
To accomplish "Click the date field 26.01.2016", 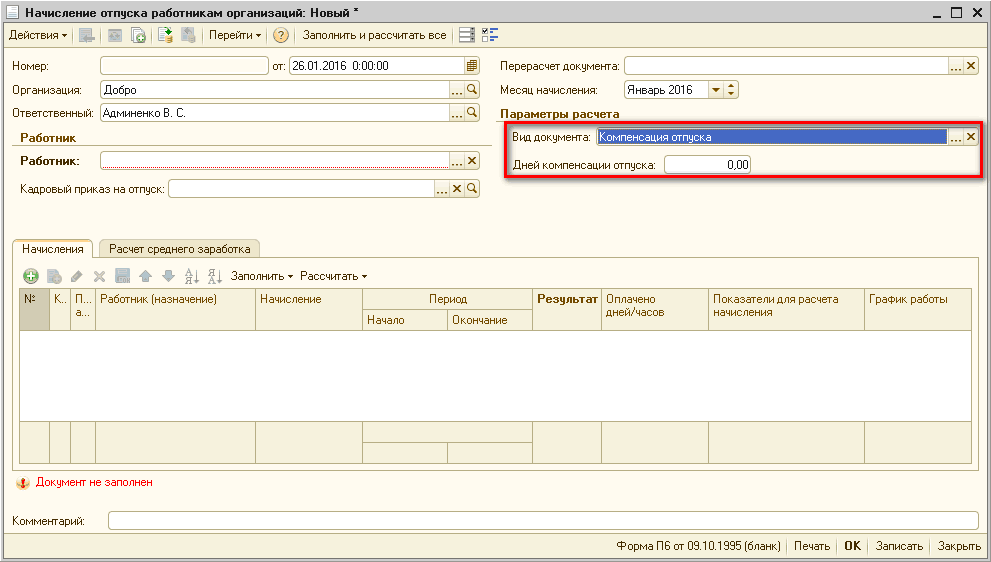I will coord(377,66).
